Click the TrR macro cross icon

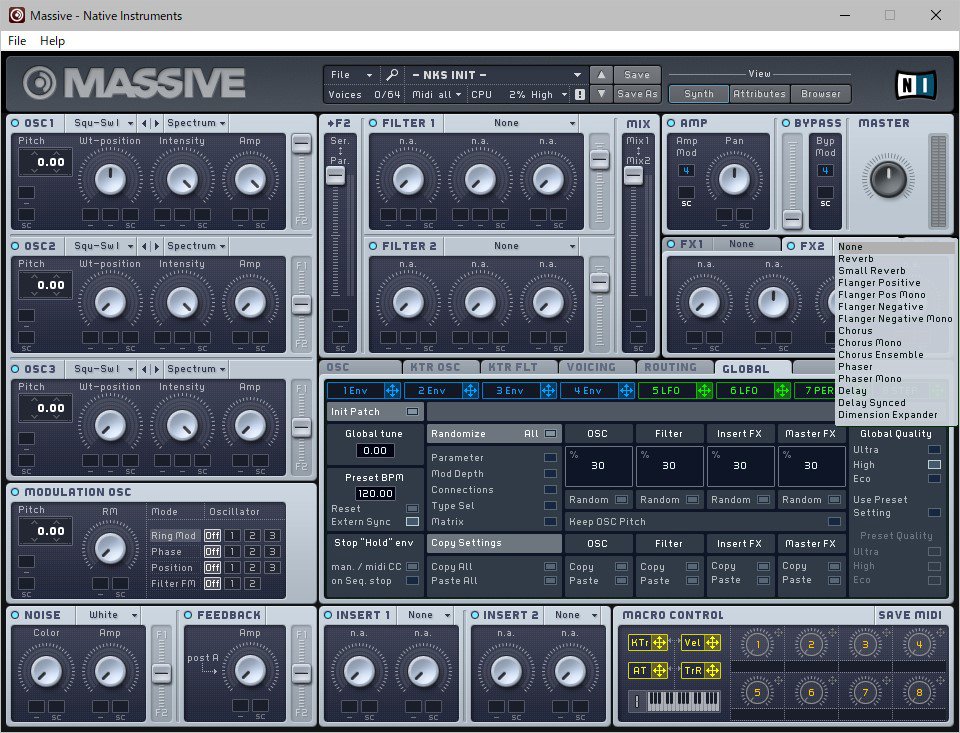pyautogui.click(x=712, y=671)
